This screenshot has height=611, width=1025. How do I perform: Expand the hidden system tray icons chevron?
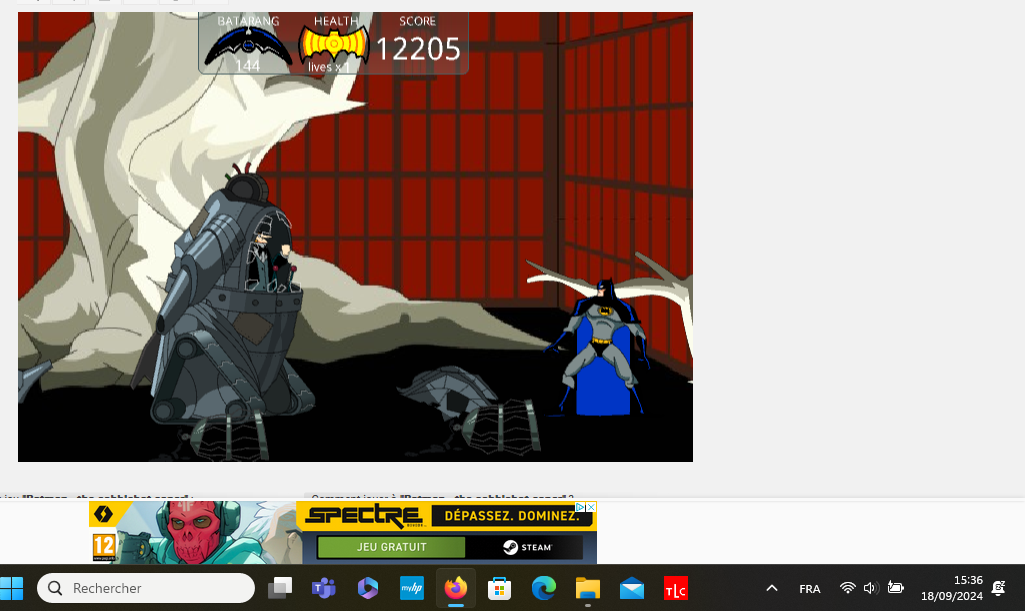click(771, 588)
